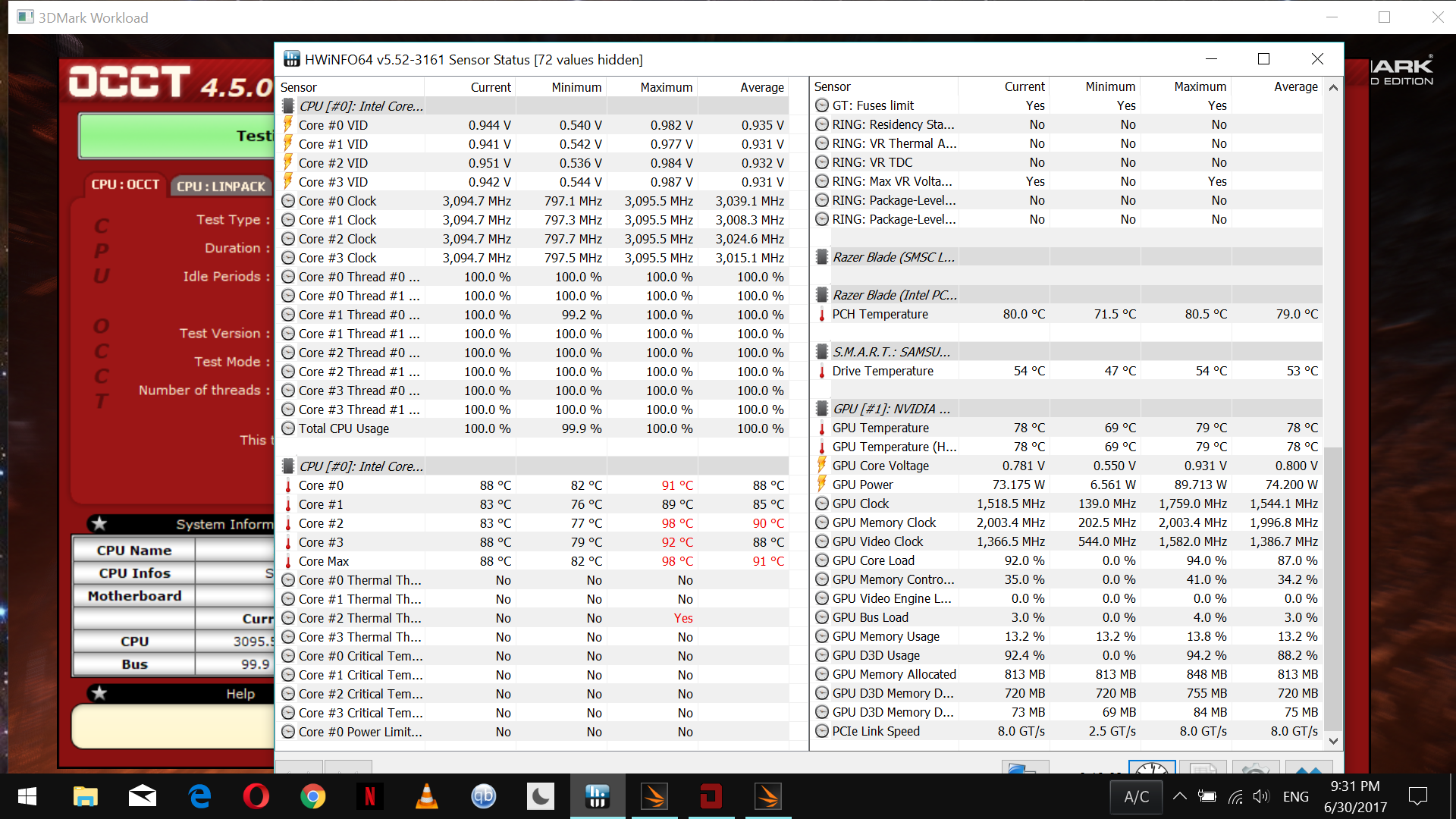The image size is (1456, 819).
Task: Click the vertical scrollbar thumb in HWiNFO
Action: coord(1334,588)
